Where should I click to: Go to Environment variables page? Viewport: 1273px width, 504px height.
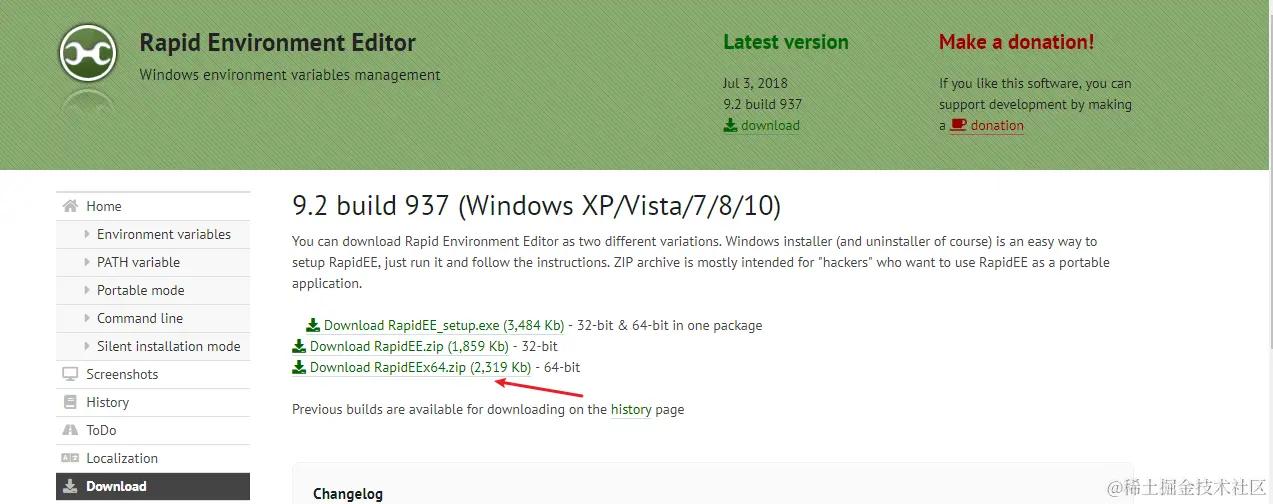click(x=153, y=234)
